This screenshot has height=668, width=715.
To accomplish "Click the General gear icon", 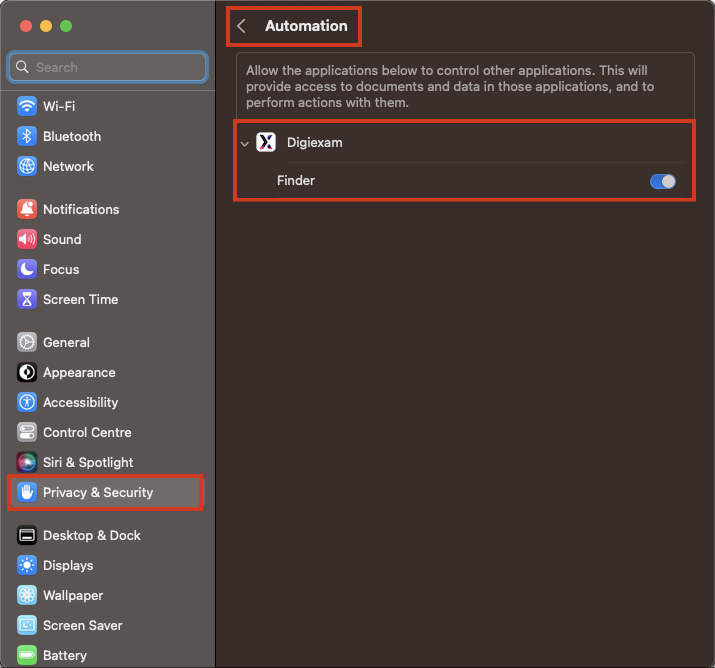I will point(27,342).
